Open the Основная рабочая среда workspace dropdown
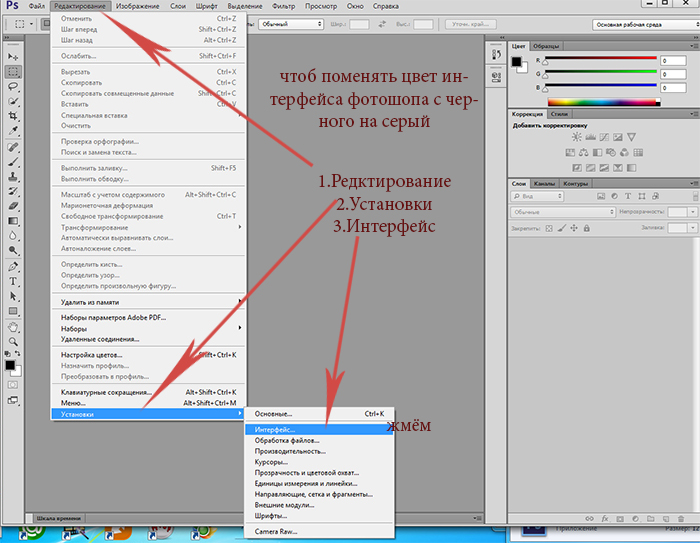700x543 pixels. [x=646, y=25]
